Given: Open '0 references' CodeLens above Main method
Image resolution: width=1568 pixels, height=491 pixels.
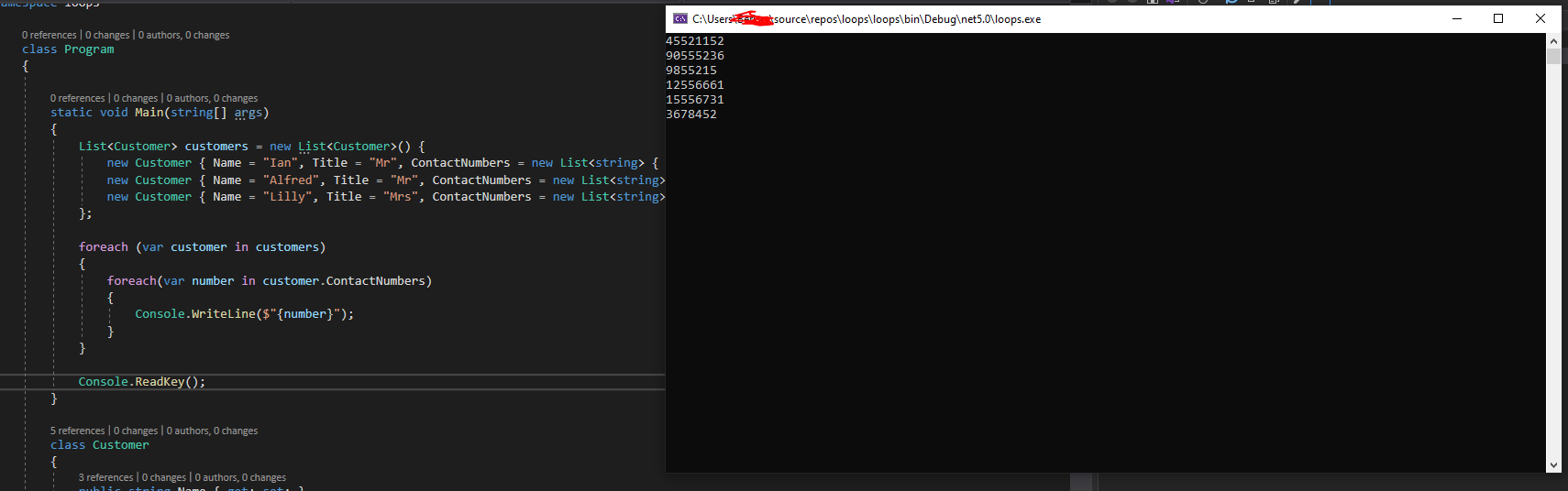Looking at the screenshot, I should click(78, 98).
